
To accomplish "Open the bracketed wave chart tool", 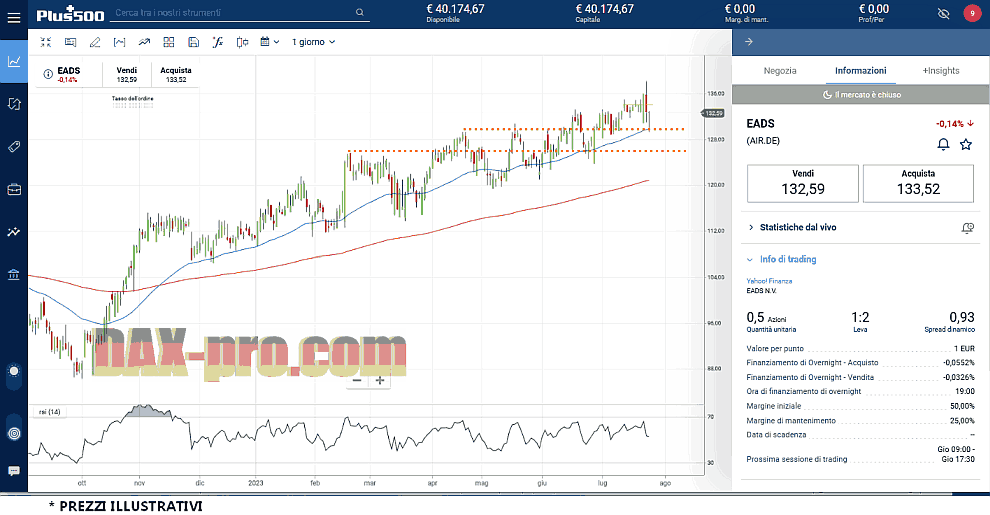I will point(119,42).
